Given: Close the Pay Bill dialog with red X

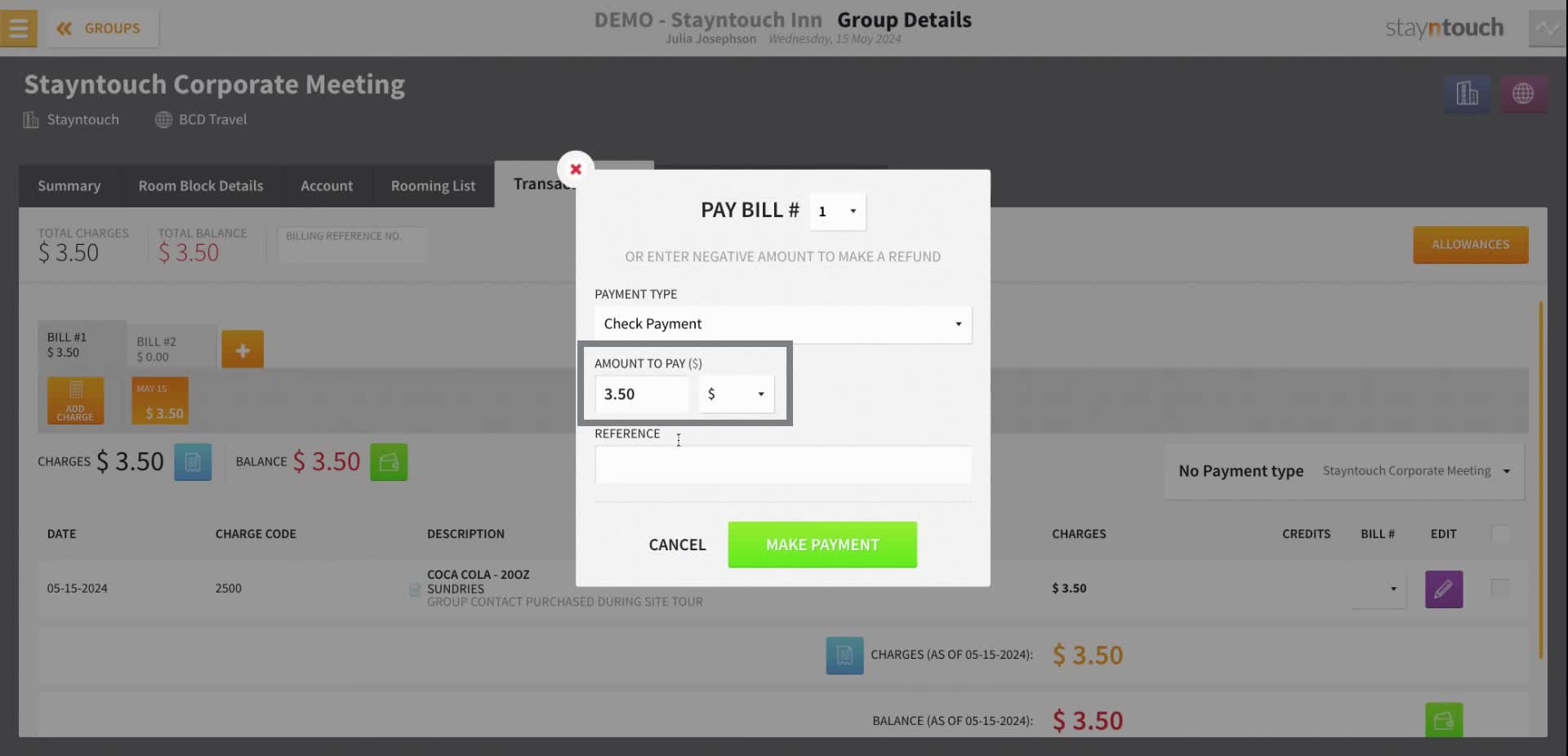Looking at the screenshot, I should [576, 169].
